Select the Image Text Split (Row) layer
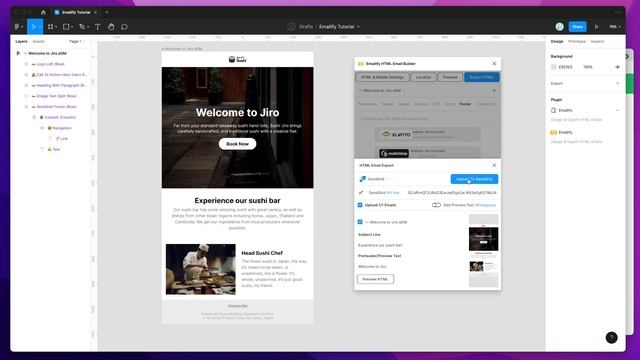 56,96
